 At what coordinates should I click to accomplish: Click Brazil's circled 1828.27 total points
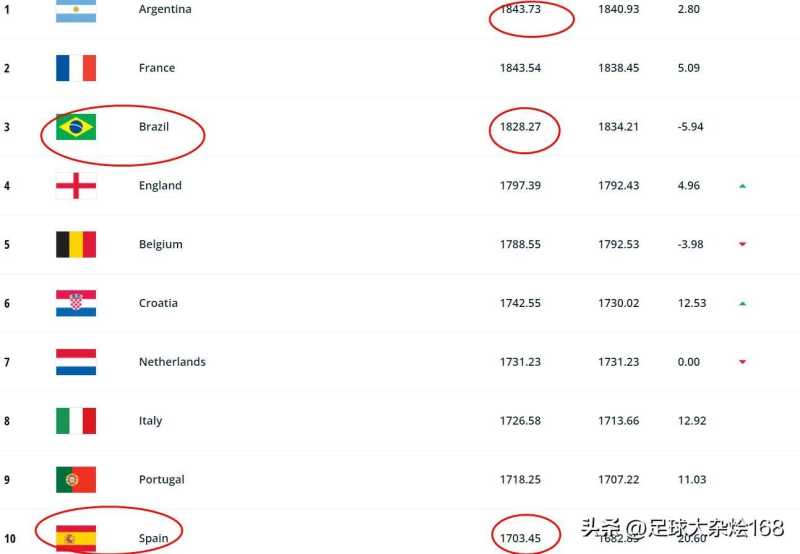pyautogui.click(x=520, y=127)
